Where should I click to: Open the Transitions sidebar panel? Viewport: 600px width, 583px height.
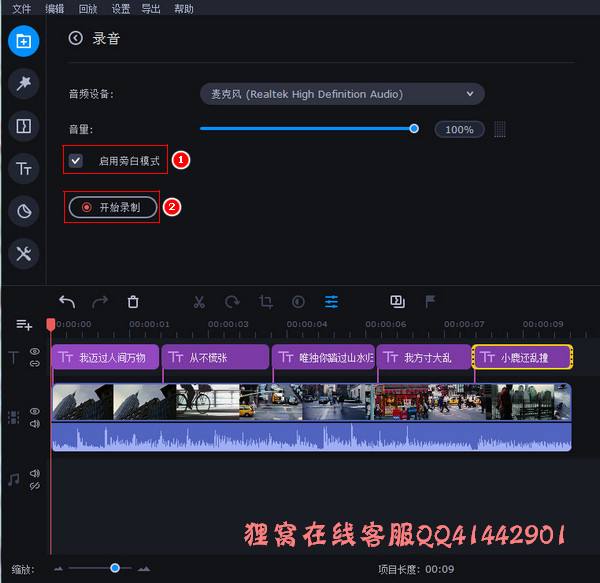pos(24,126)
